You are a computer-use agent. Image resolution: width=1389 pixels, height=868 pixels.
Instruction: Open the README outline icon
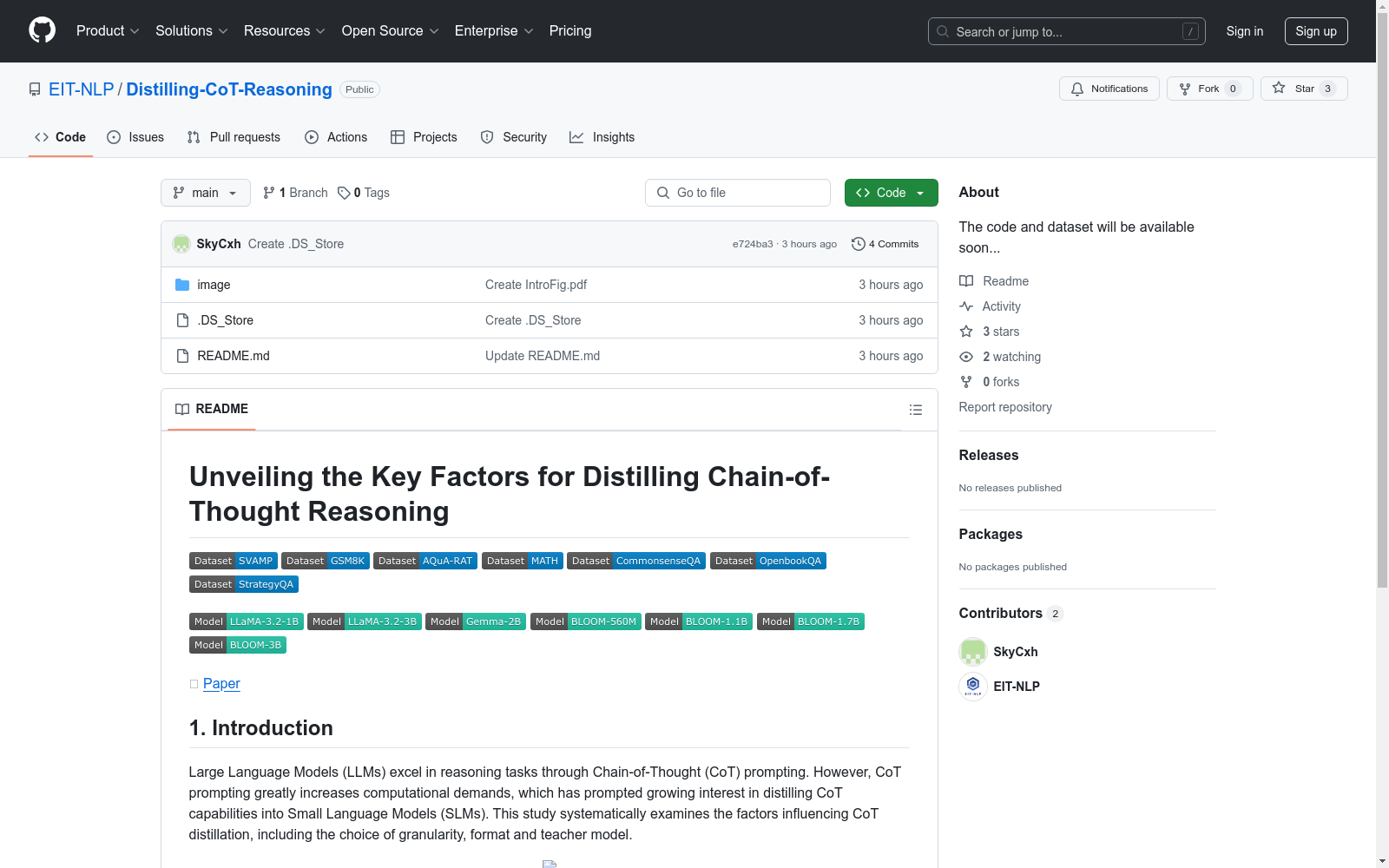click(916, 410)
